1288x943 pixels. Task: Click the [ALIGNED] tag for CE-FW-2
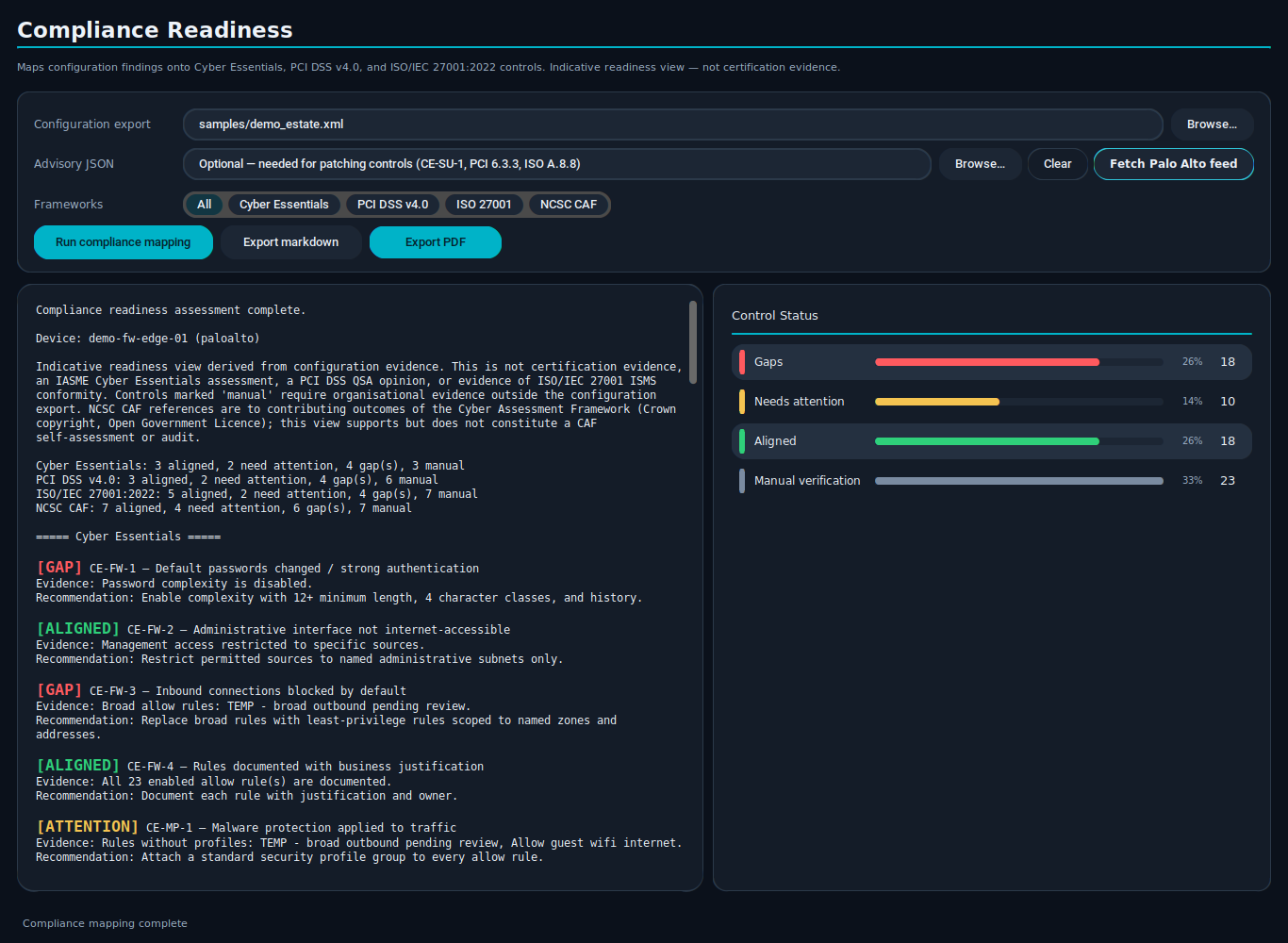[78, 629]
